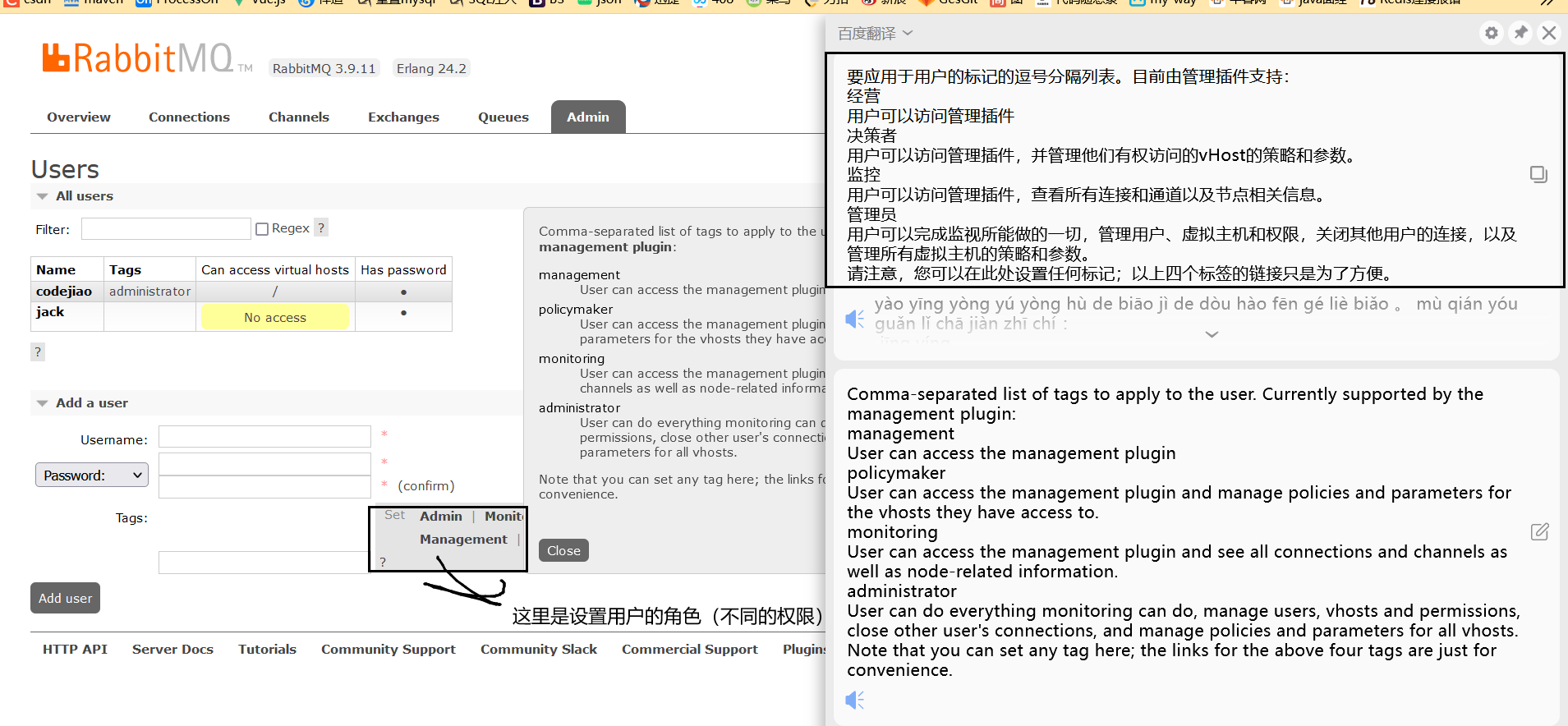This screenshot has height=726, width=1568.
Task: Click the Can access virtual hosts header
Action: [275, 269]
